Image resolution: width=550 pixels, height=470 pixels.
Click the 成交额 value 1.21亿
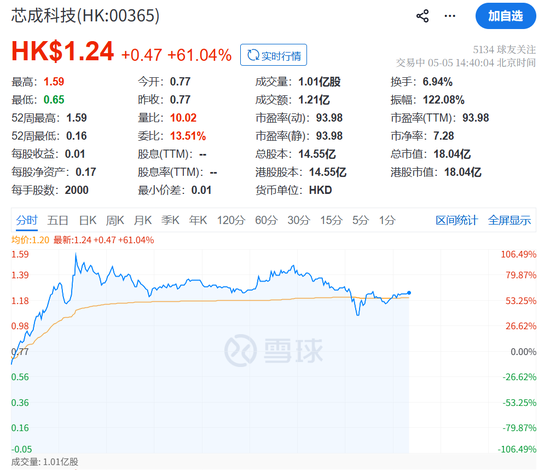[x=314, y=100]
